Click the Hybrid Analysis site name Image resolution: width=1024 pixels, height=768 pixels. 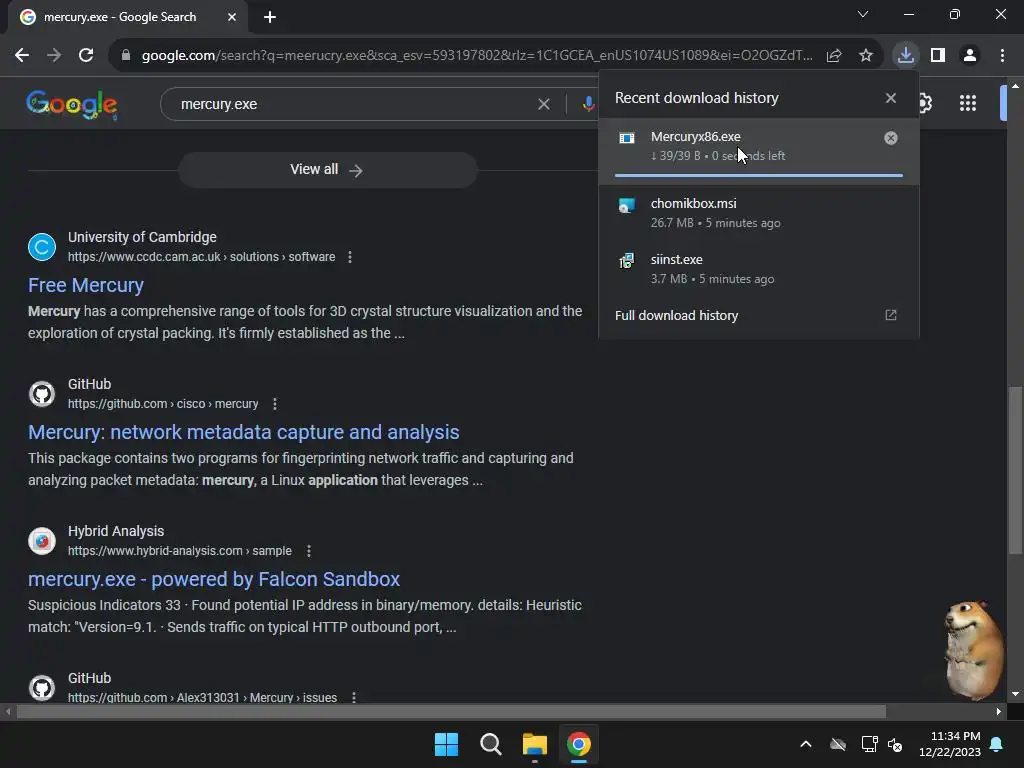click(116, 531)
